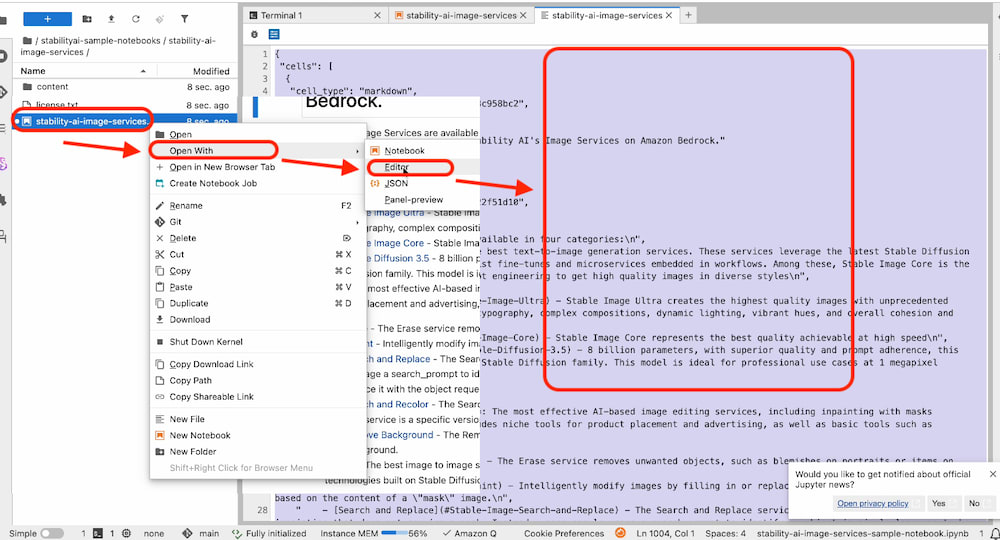Click the git branch main status item
The height and width of the screenshot is (540, 1000).
point(201,533)
